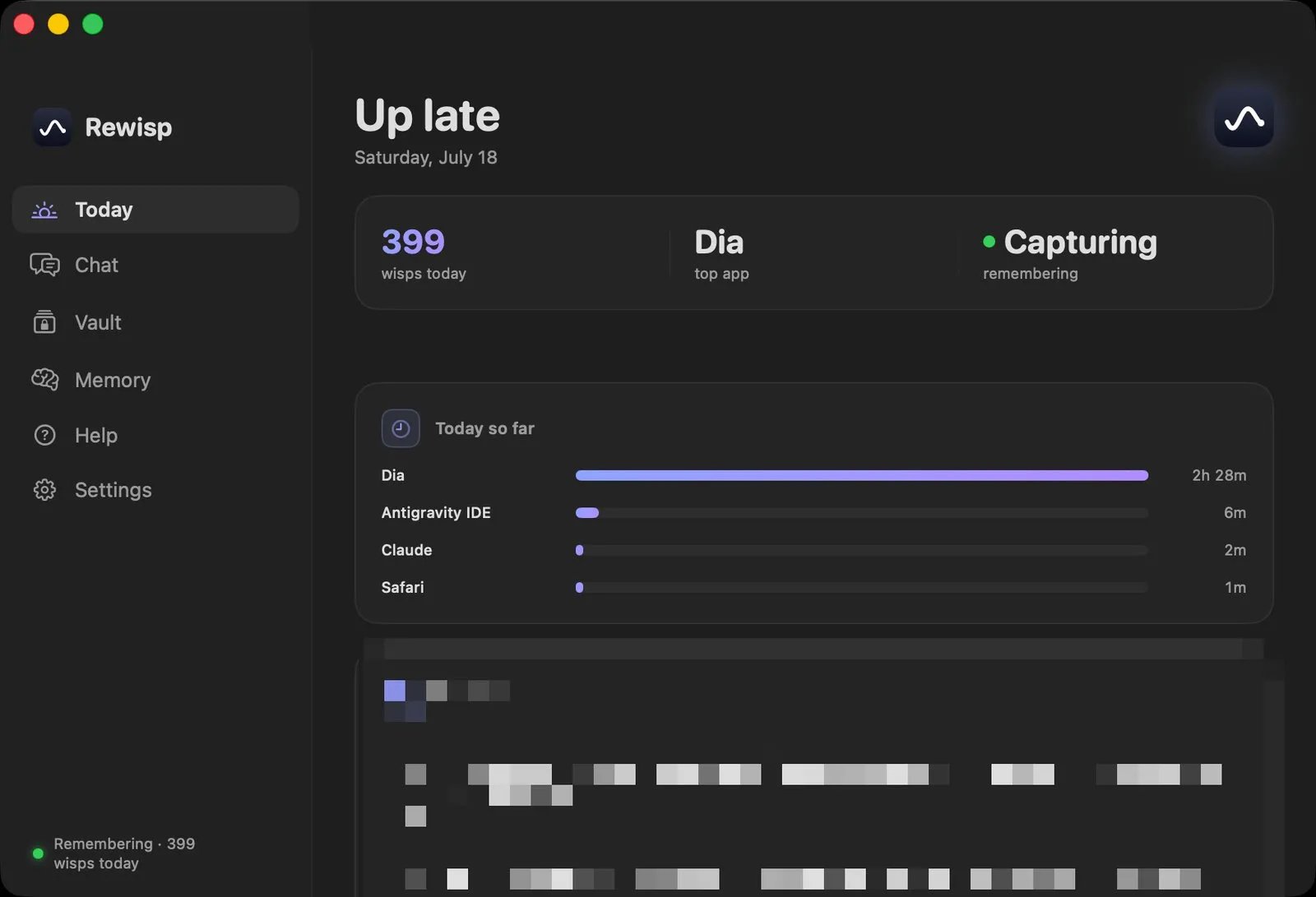Click the Dia top app stat
The width and height of the screenshot is (1316, 897).
pyautogui.click(x=721, y=253)
